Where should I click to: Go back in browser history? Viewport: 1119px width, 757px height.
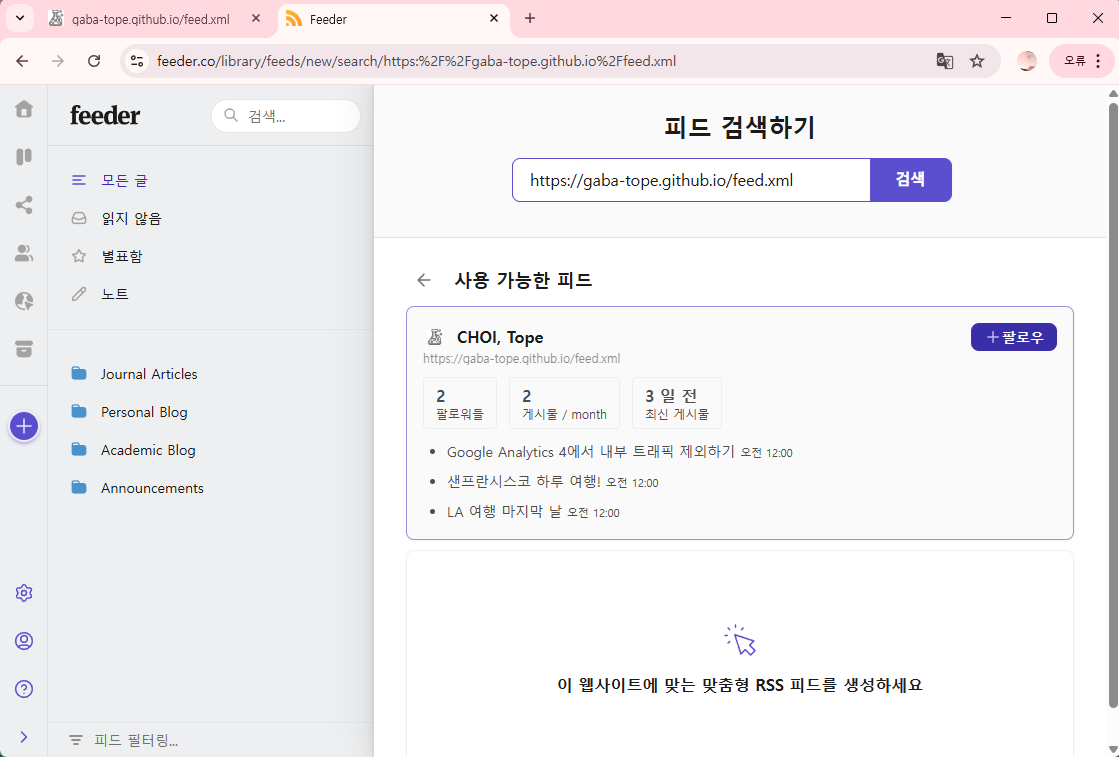pos(22,61)
